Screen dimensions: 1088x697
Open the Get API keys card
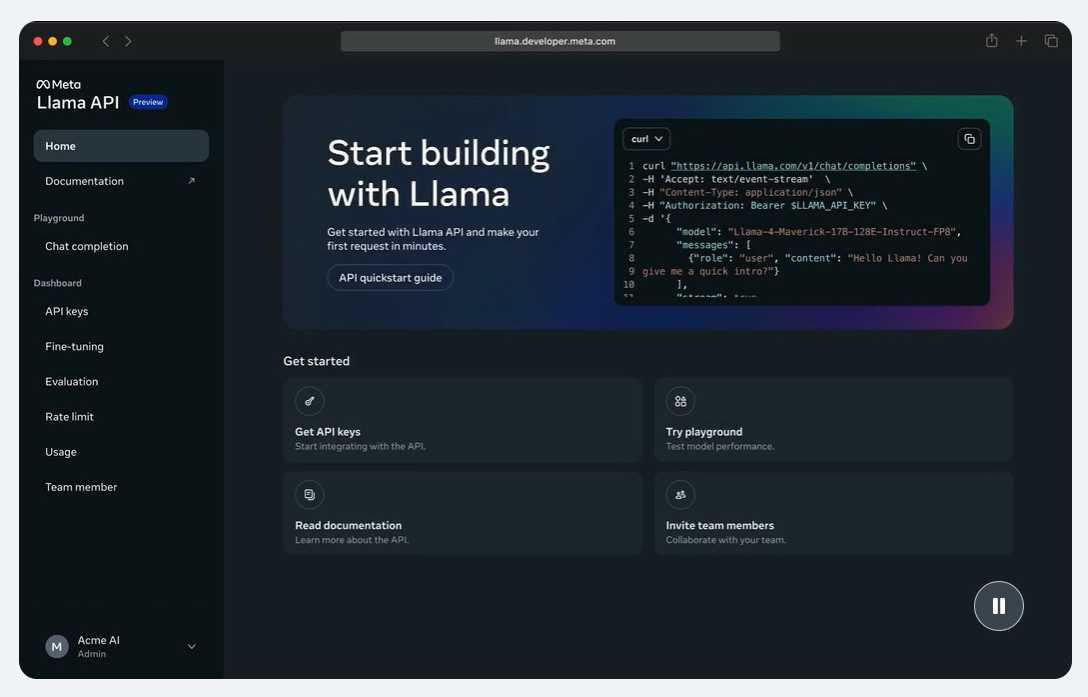click(463, 420)
